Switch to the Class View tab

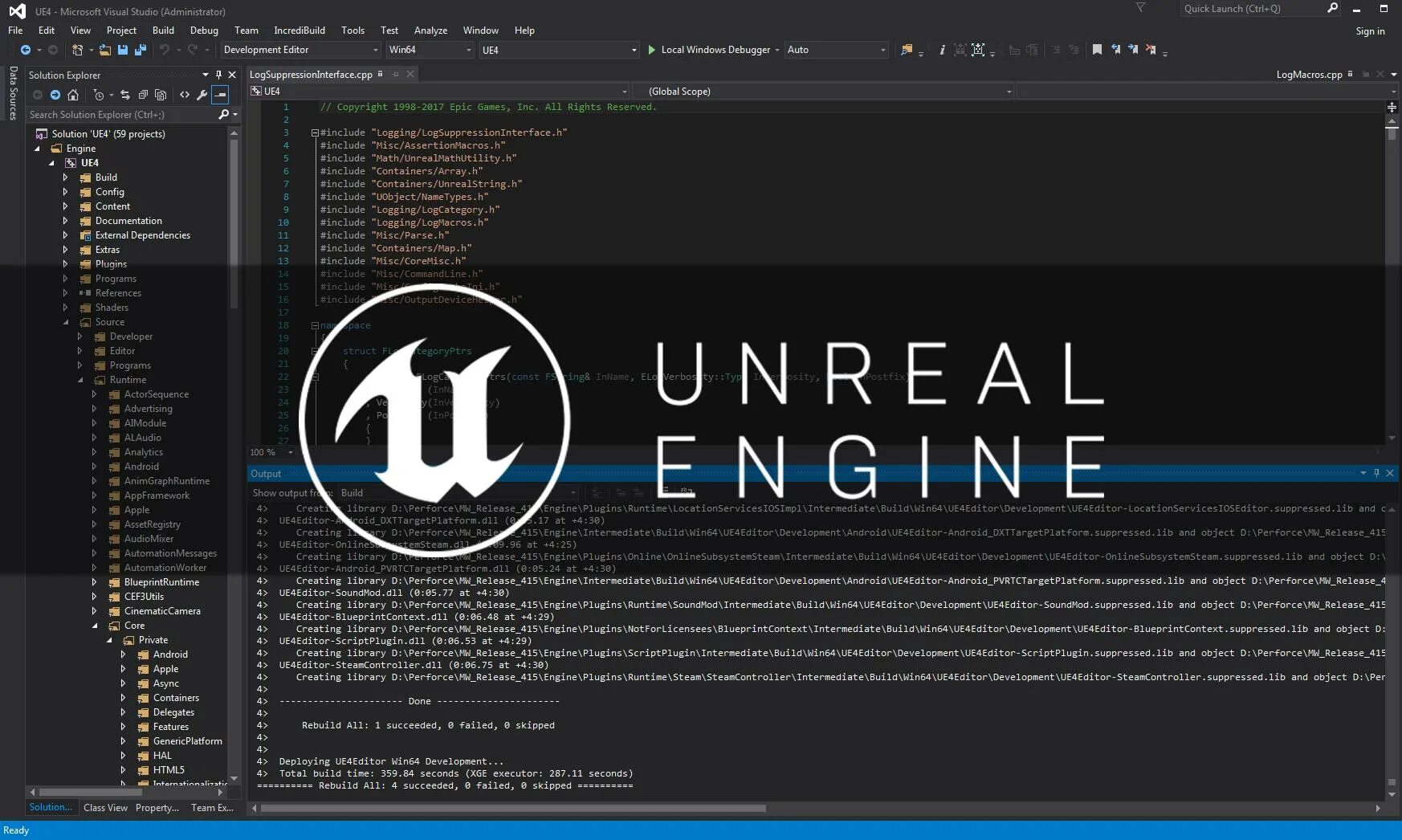tap(105, 808)
